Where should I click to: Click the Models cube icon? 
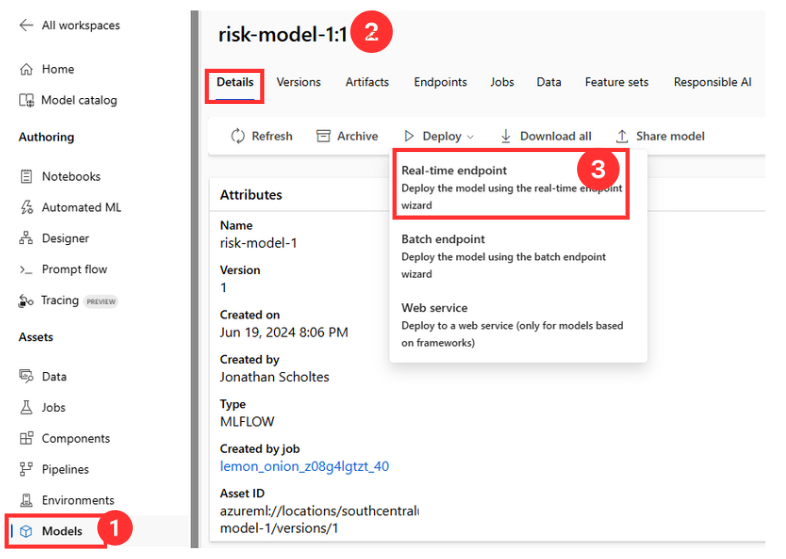(x=27, y=531)
